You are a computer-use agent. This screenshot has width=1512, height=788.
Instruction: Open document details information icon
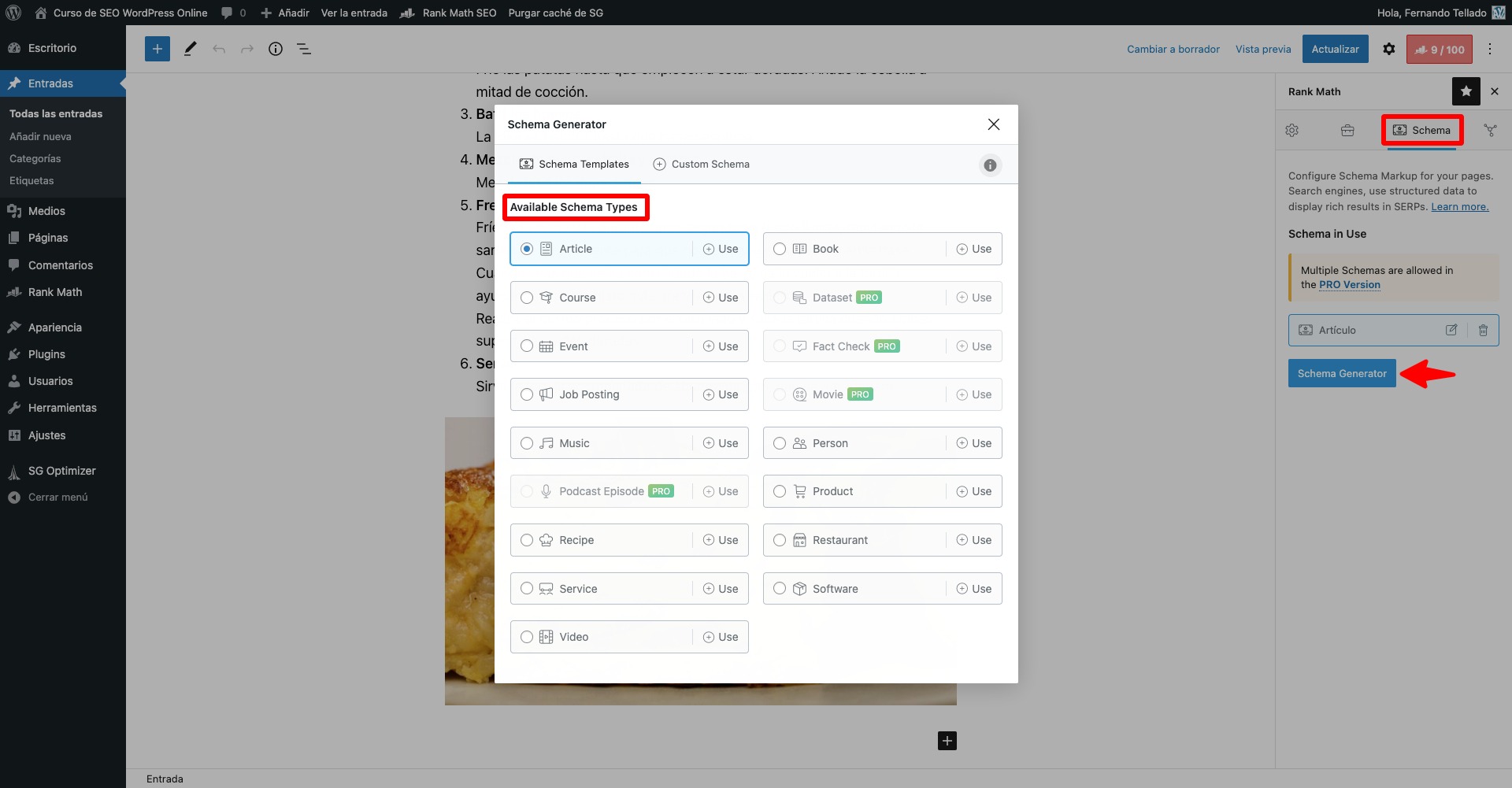(x=276, y=48)
